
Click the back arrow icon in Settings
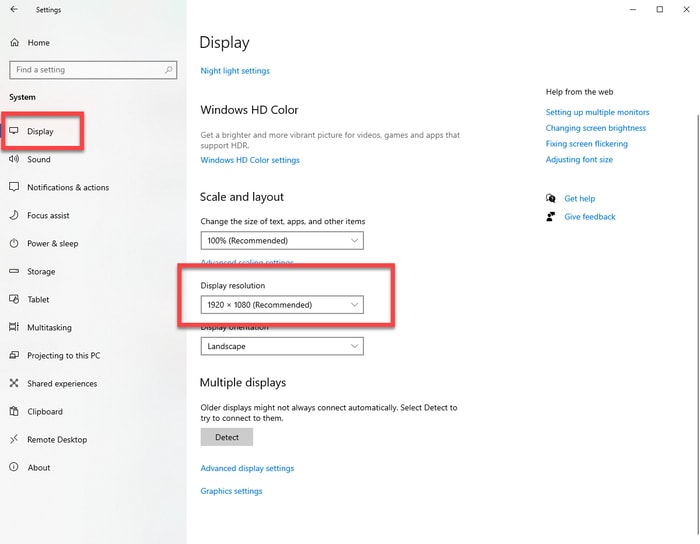[x=14, y=10]
